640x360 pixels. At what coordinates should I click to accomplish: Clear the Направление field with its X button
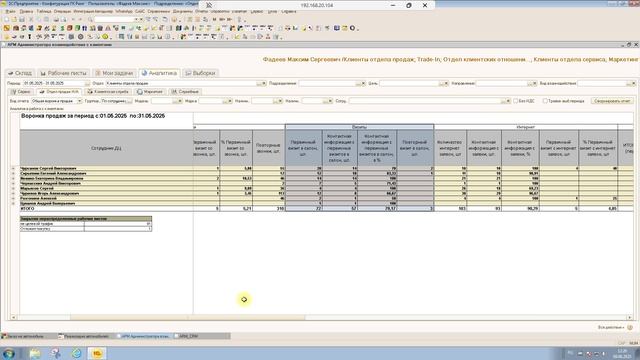[534, 83]
